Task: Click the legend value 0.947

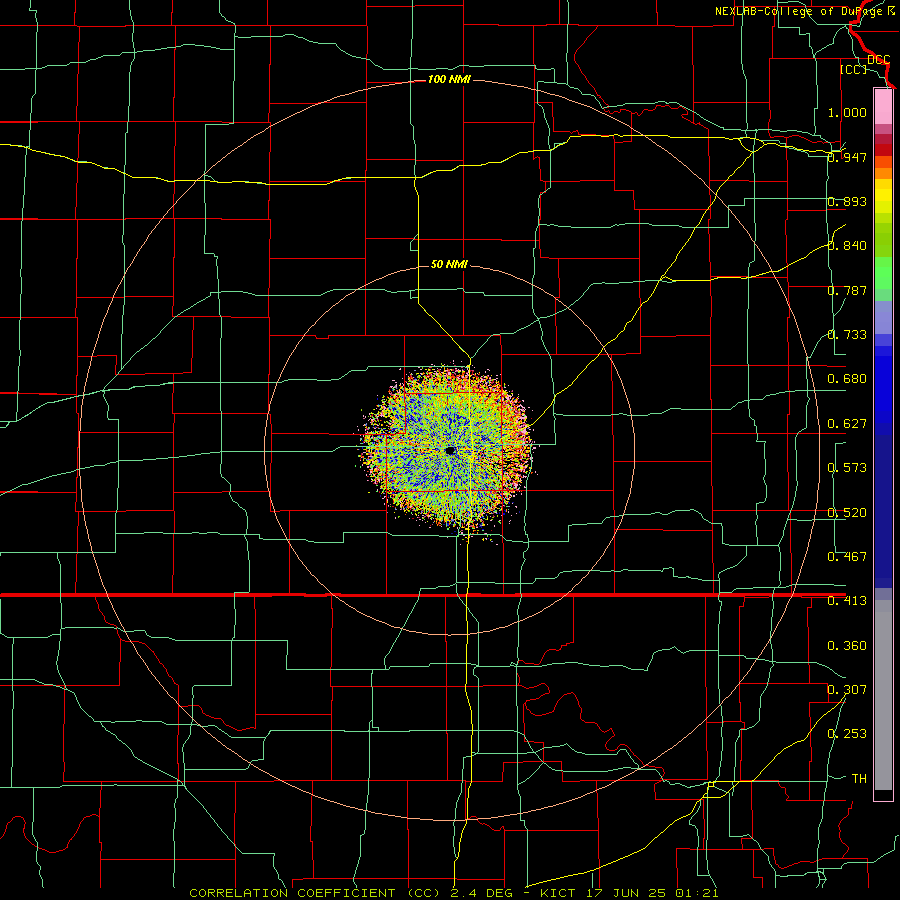Action: click(847, 157)
